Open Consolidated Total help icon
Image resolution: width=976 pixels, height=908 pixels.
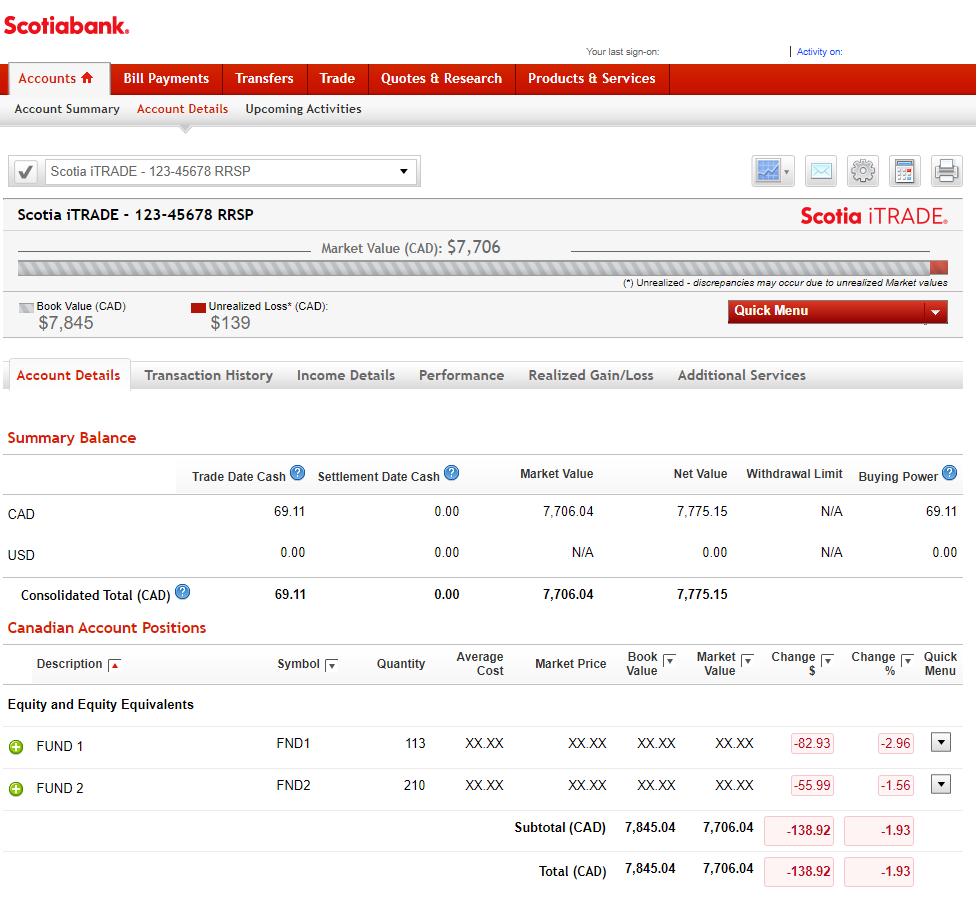point(182,592)
